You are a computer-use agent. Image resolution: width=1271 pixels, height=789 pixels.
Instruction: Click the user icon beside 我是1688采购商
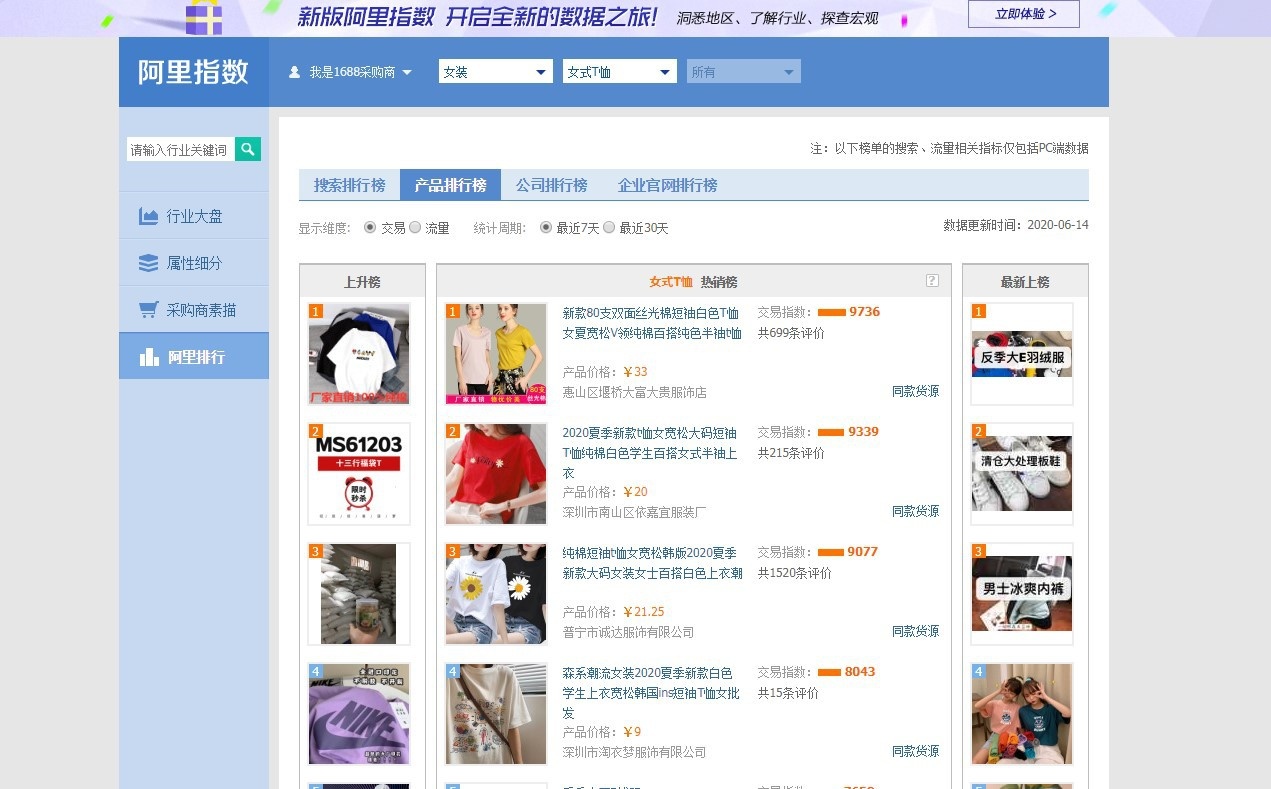coord(294,72)
